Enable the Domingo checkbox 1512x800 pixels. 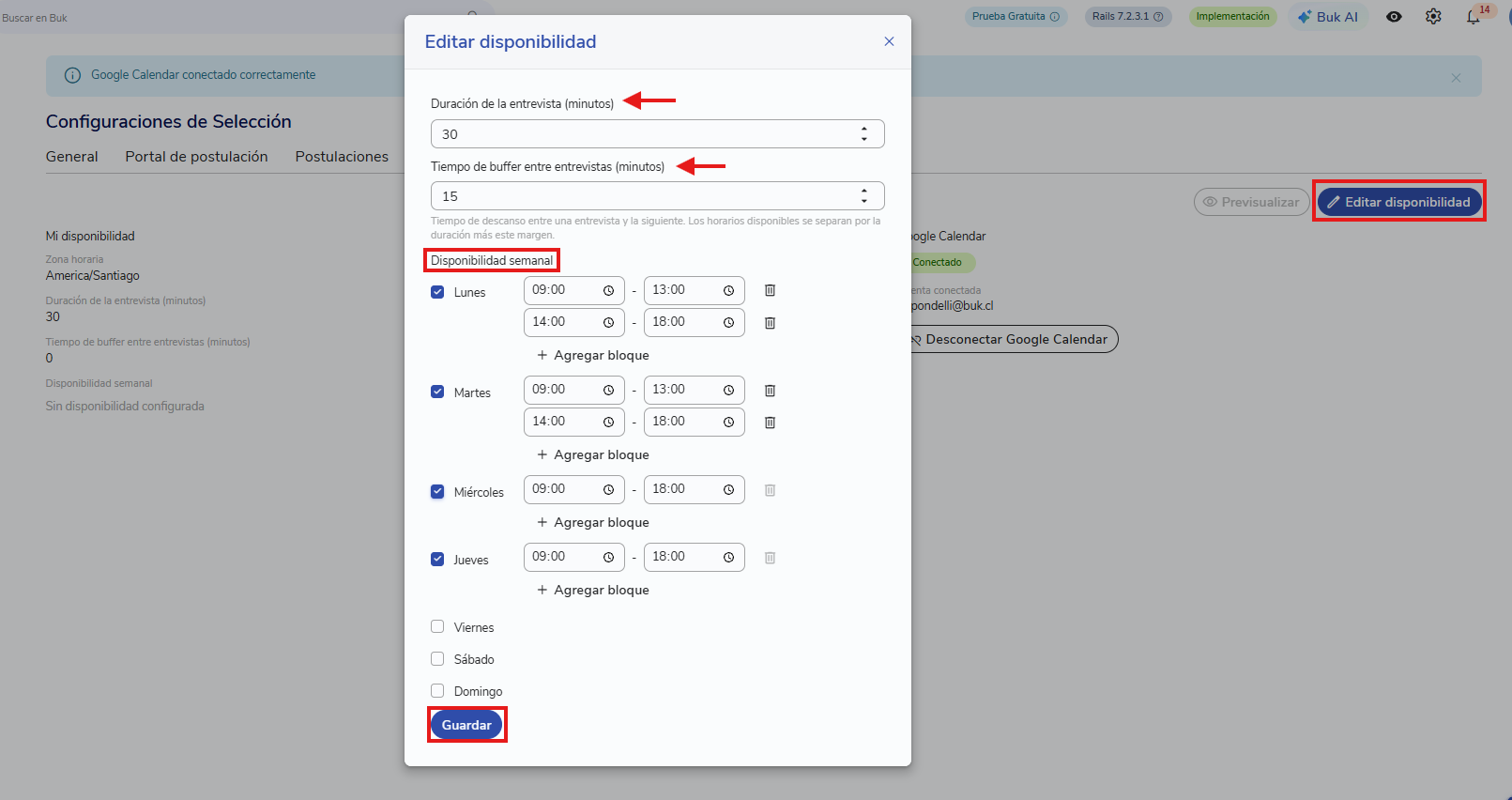pos(437,690)
